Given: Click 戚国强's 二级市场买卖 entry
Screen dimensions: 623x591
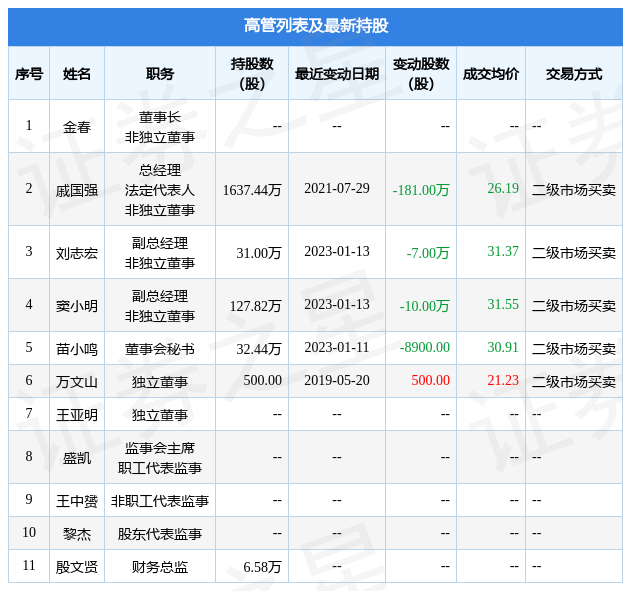Looking at the screenshot, I should tap(574, 190).
